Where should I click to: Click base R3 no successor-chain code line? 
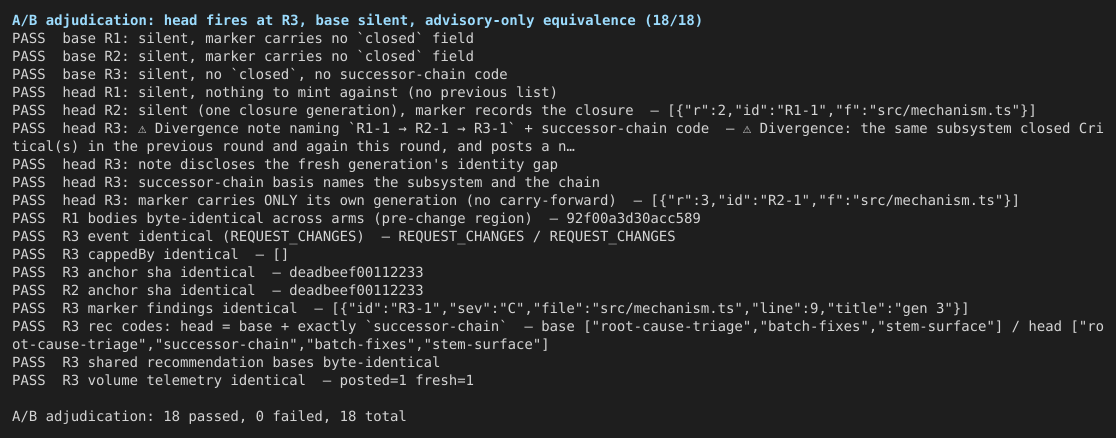260,75
